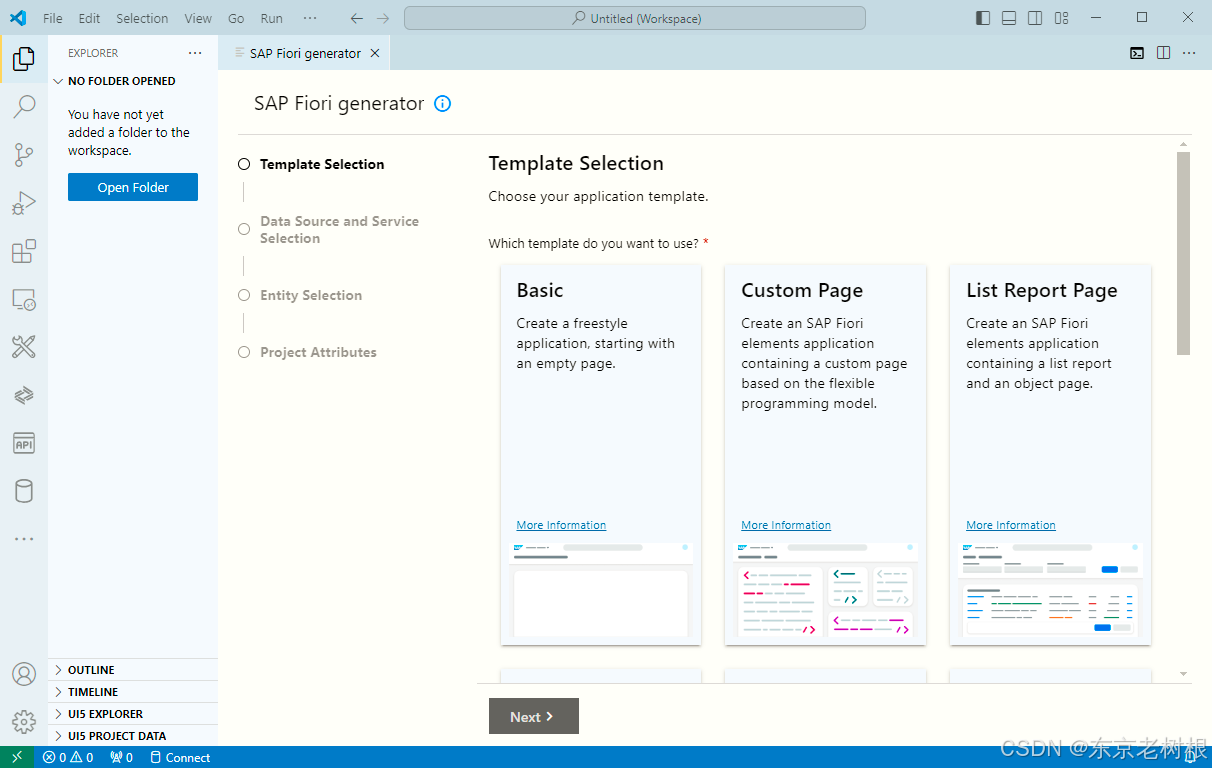Screen dimensions: 1212x768
Task: Expand the Timeline section
Action: coord(133,692)
